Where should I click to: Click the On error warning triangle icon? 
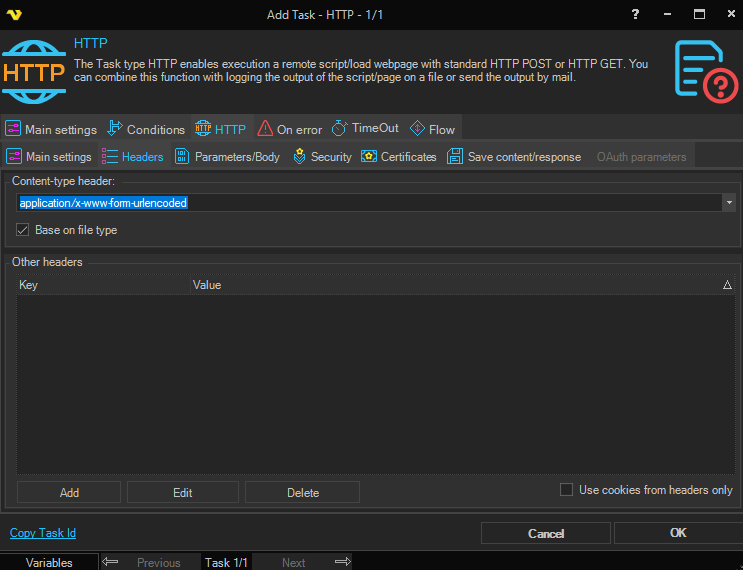pos(265,128)
